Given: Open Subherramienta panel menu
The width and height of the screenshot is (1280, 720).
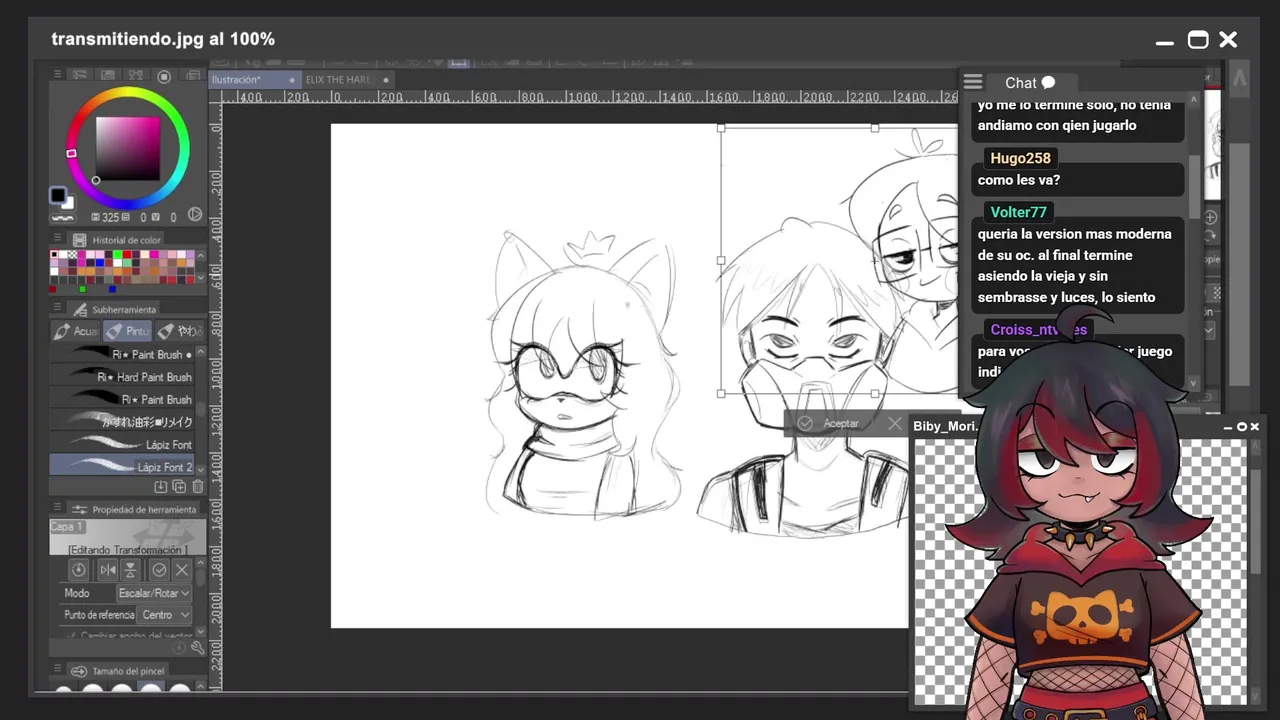Looking at the screenshot, I should pos(57,309).
